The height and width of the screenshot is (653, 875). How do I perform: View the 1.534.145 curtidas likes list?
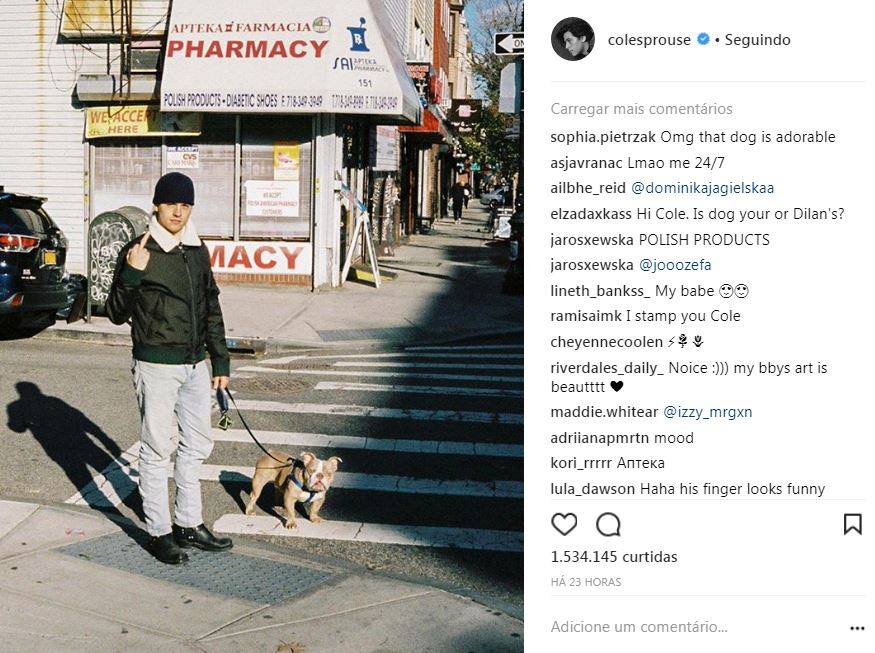[x=614, y=557]
